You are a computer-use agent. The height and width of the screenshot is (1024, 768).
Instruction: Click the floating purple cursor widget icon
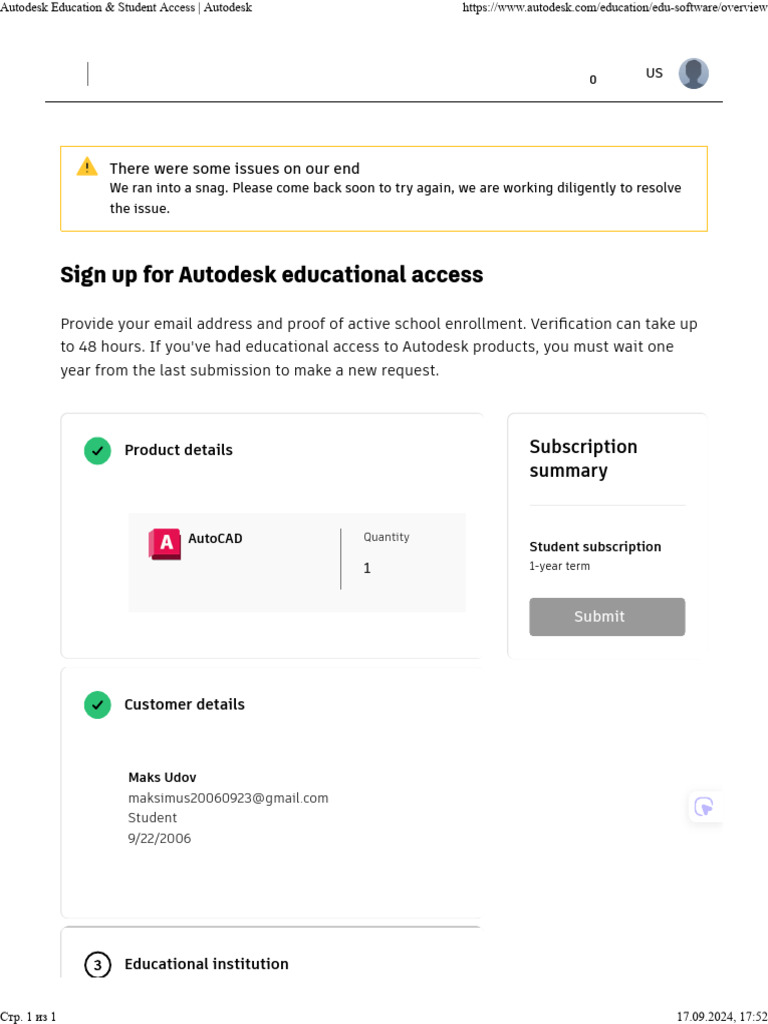[704, 807]
